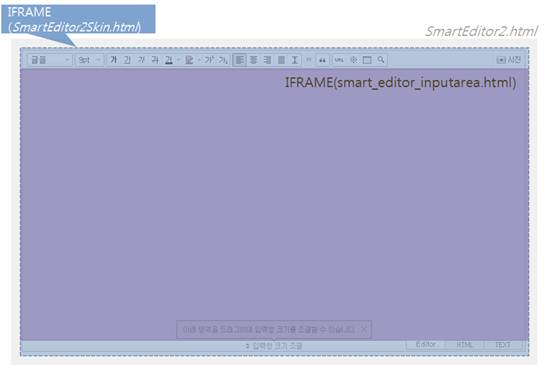Switch to the HTML tab
The width and height of the screenshot is (557, 365).
tap(464, 345)
